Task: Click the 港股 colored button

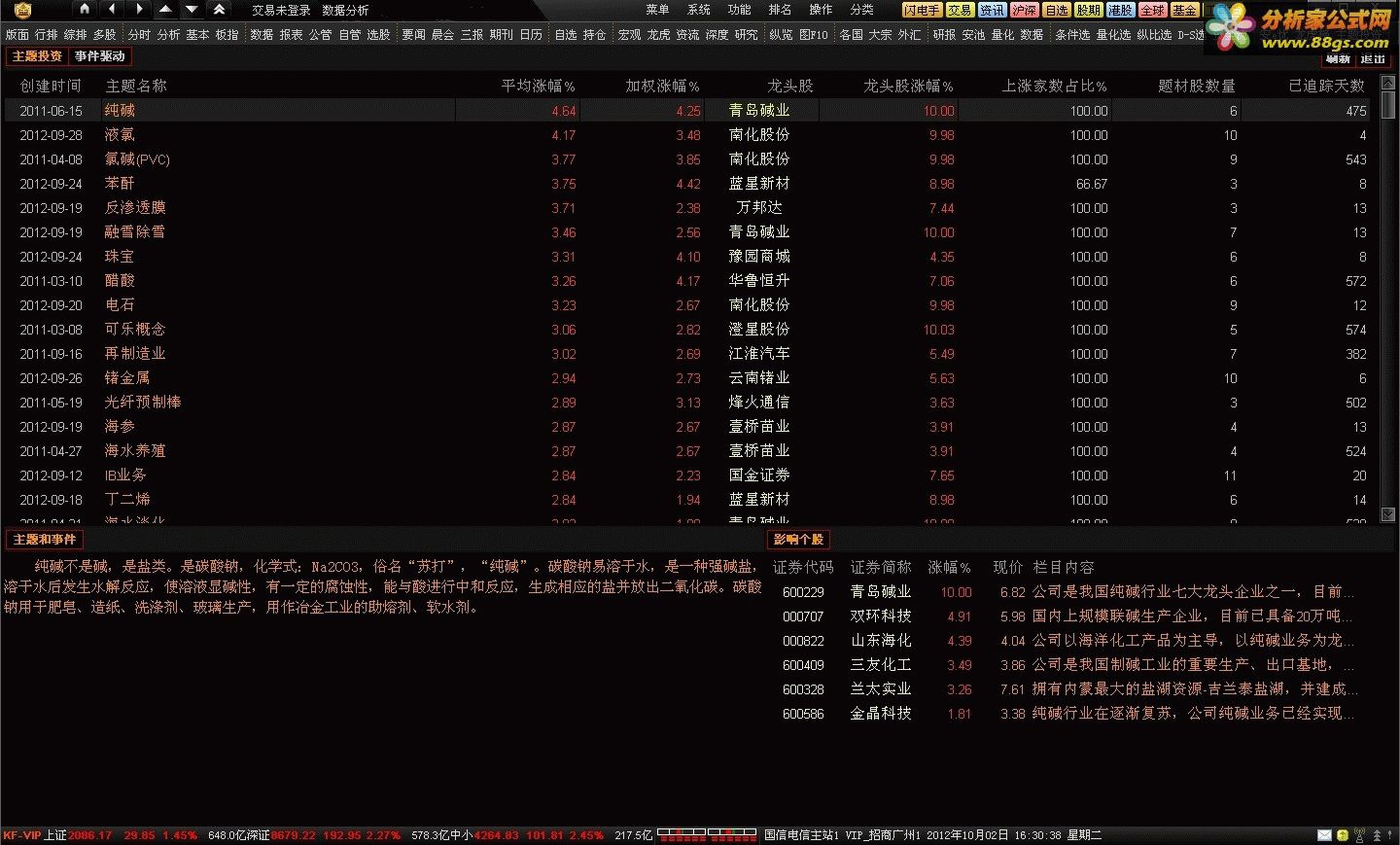Action: 1120,10
